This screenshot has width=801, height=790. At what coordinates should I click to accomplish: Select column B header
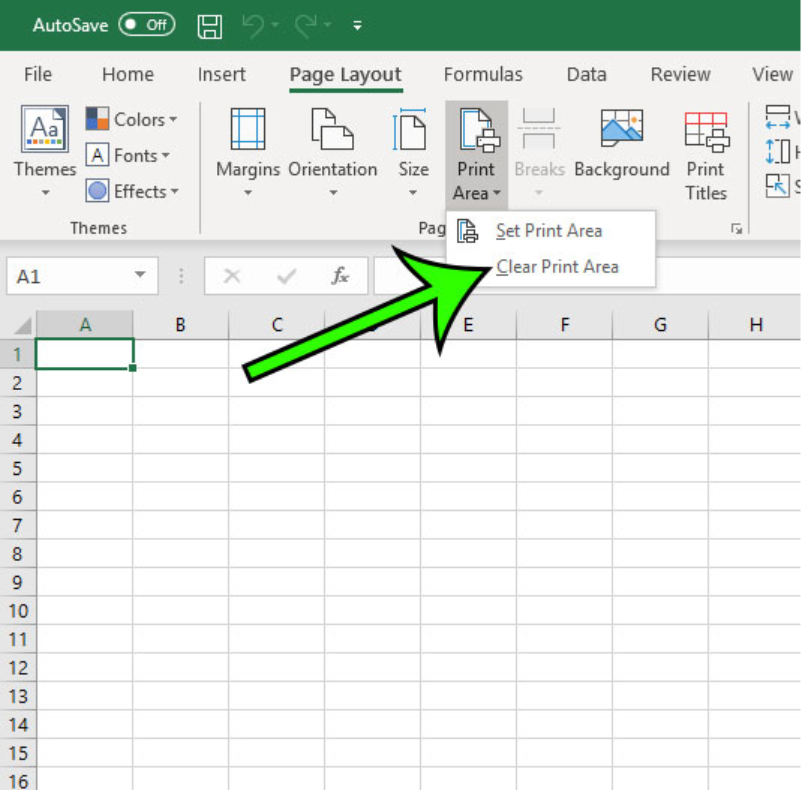pyautogui.click(x=180, y=324)
